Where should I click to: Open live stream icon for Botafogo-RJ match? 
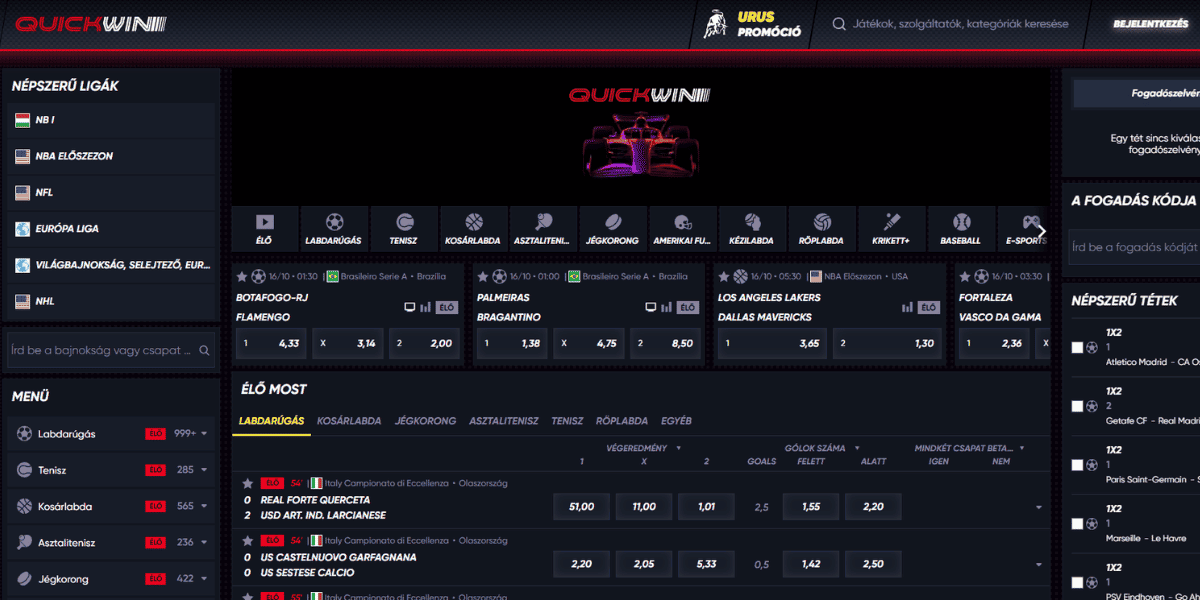(409, 307)
